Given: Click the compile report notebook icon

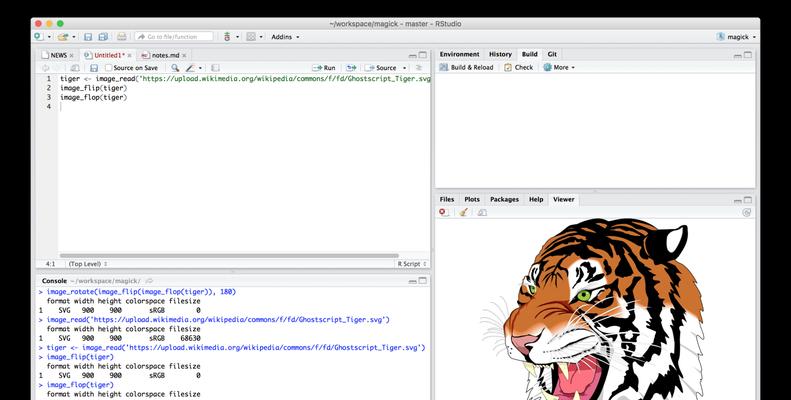Looking at the screenshot, I should pyautogui.click(x=215, y=68).
